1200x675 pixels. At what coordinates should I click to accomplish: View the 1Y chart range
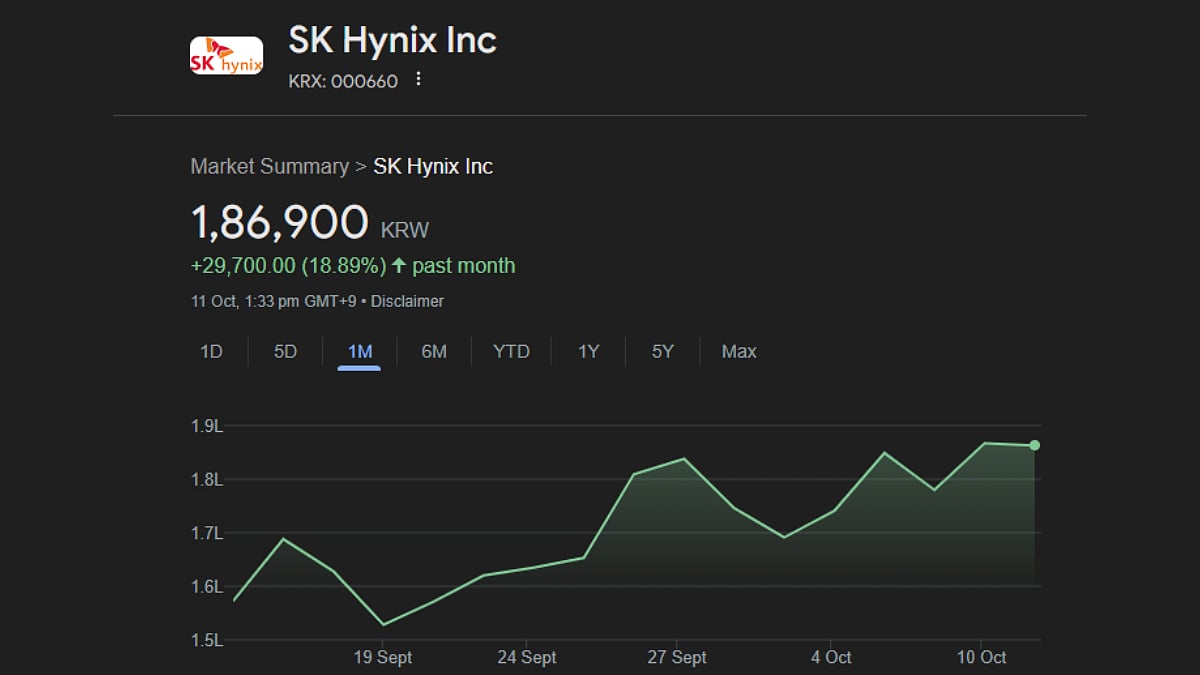tap(588, 352)
